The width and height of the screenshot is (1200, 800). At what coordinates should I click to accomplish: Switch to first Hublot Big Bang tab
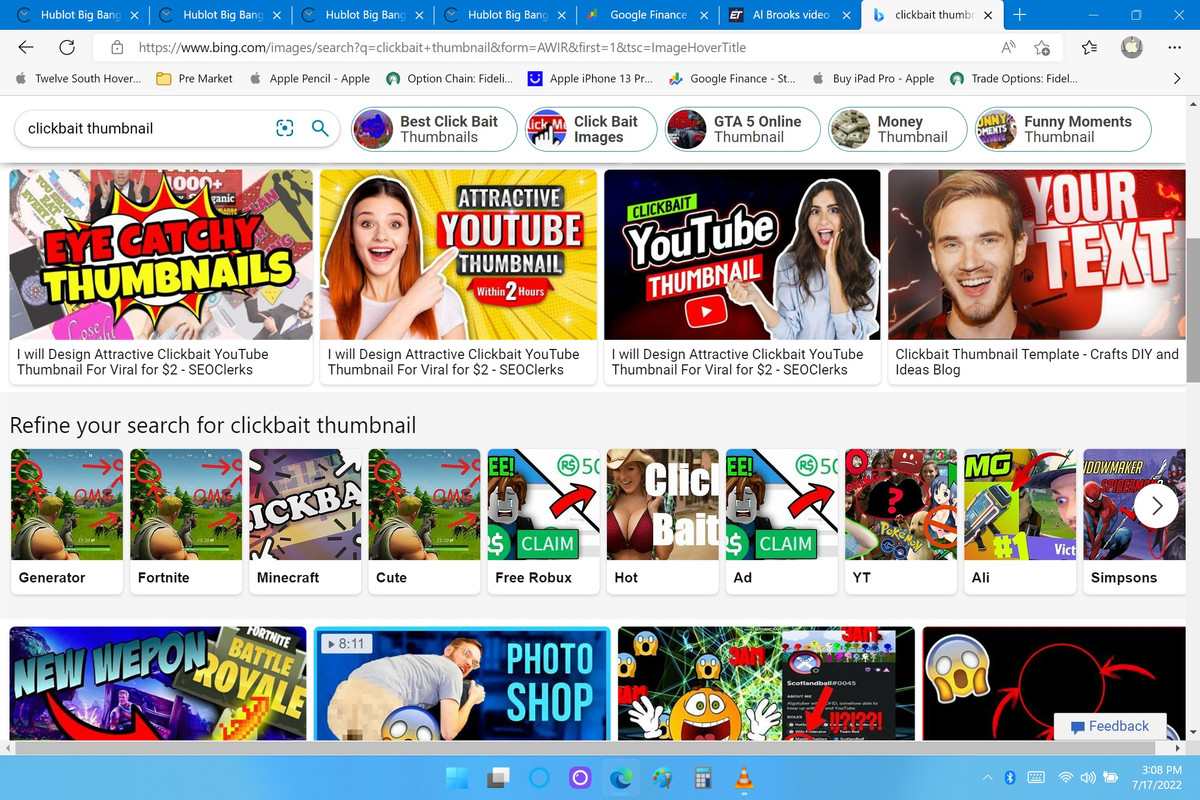(x=78, y=15)
